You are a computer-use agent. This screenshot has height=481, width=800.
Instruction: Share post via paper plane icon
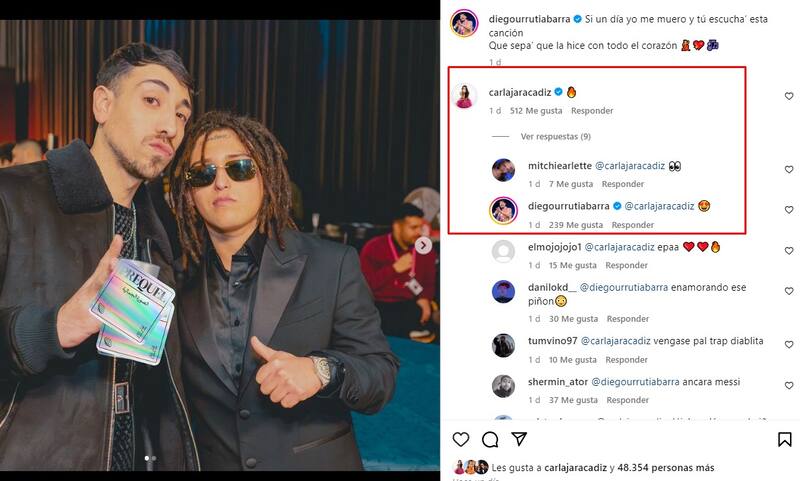(519, 439)
